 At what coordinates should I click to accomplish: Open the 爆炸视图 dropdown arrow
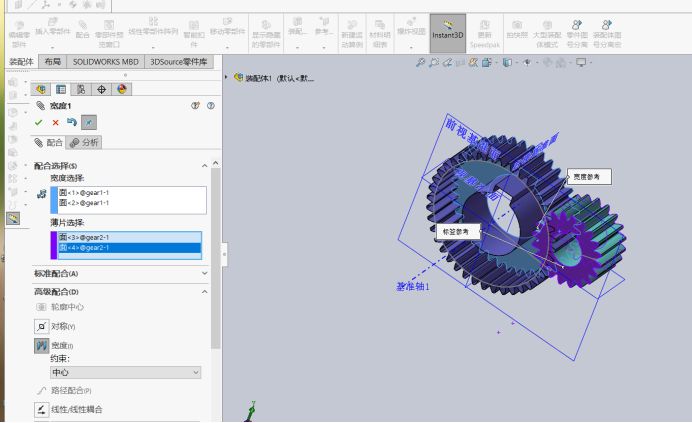click(411, 47)
